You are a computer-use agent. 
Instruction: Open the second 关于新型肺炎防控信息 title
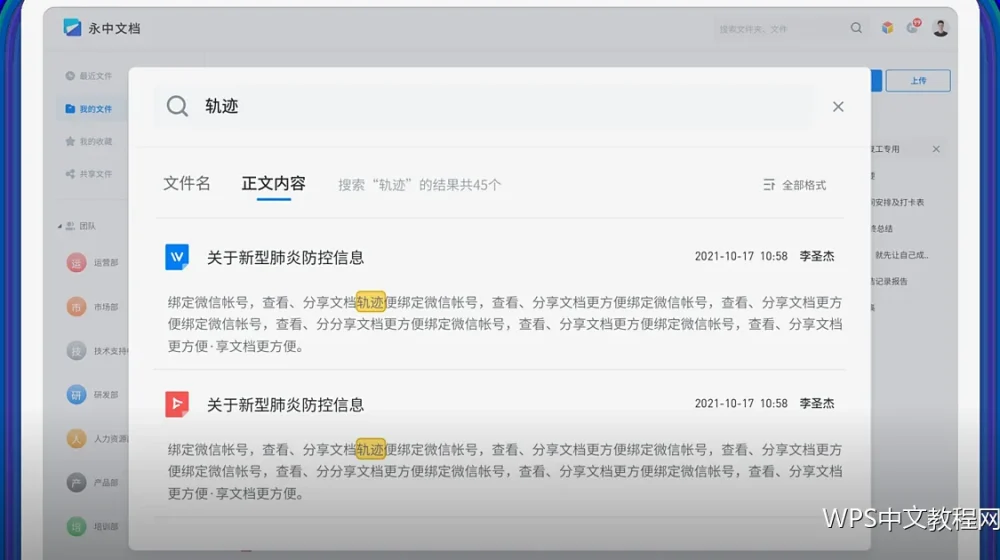point(285,404)
